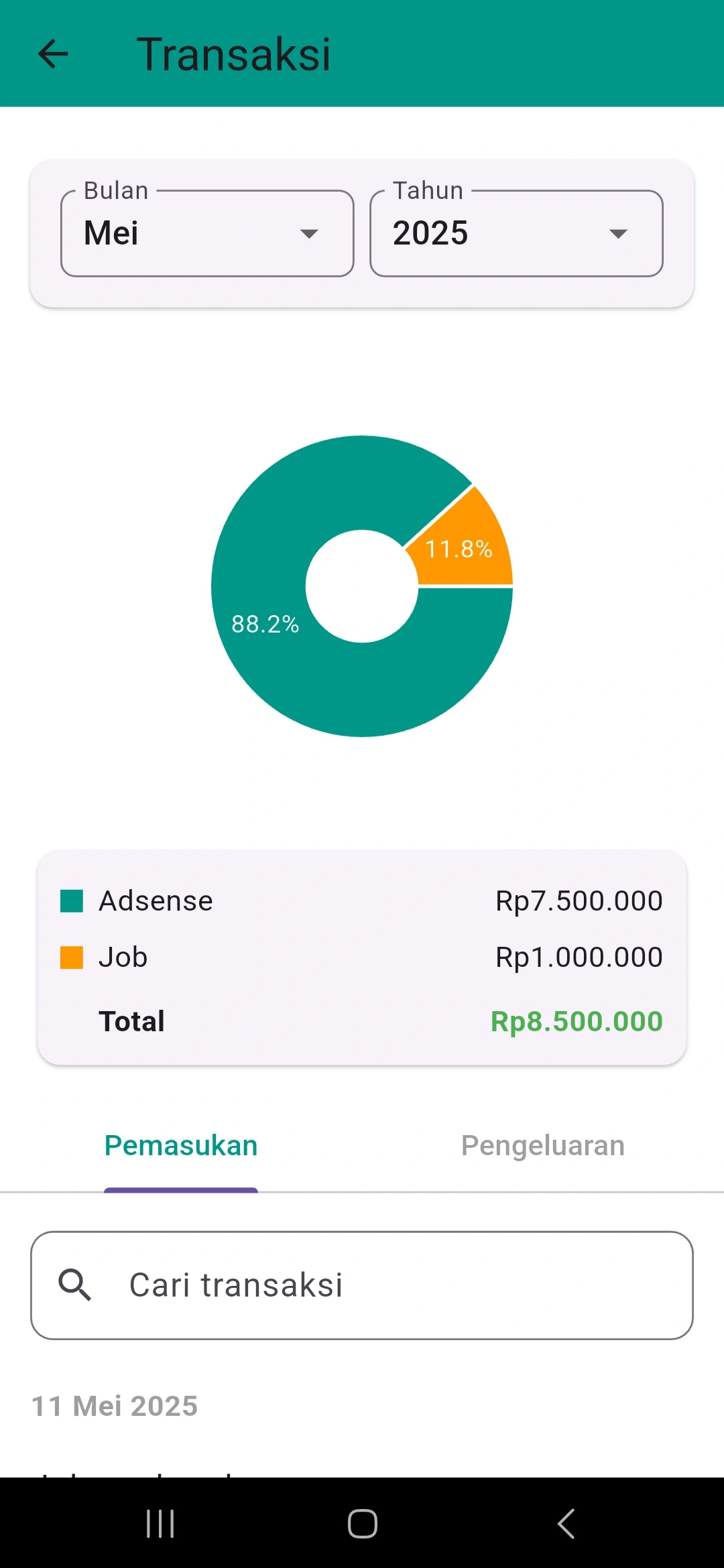724x1568 pixels.
Task: Click the Job Rp1.000.000 row
Action: pos(362,957)
